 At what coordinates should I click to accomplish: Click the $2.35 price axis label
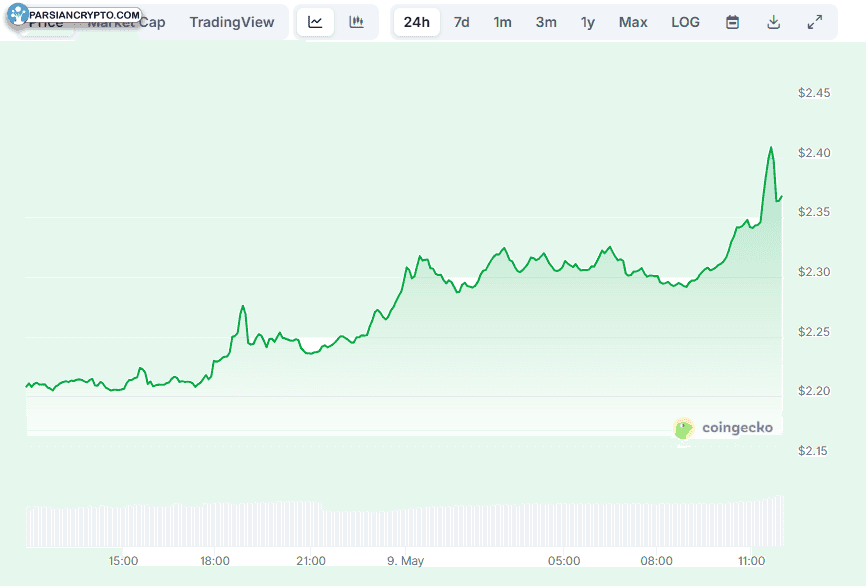click(x=814, y=212)
